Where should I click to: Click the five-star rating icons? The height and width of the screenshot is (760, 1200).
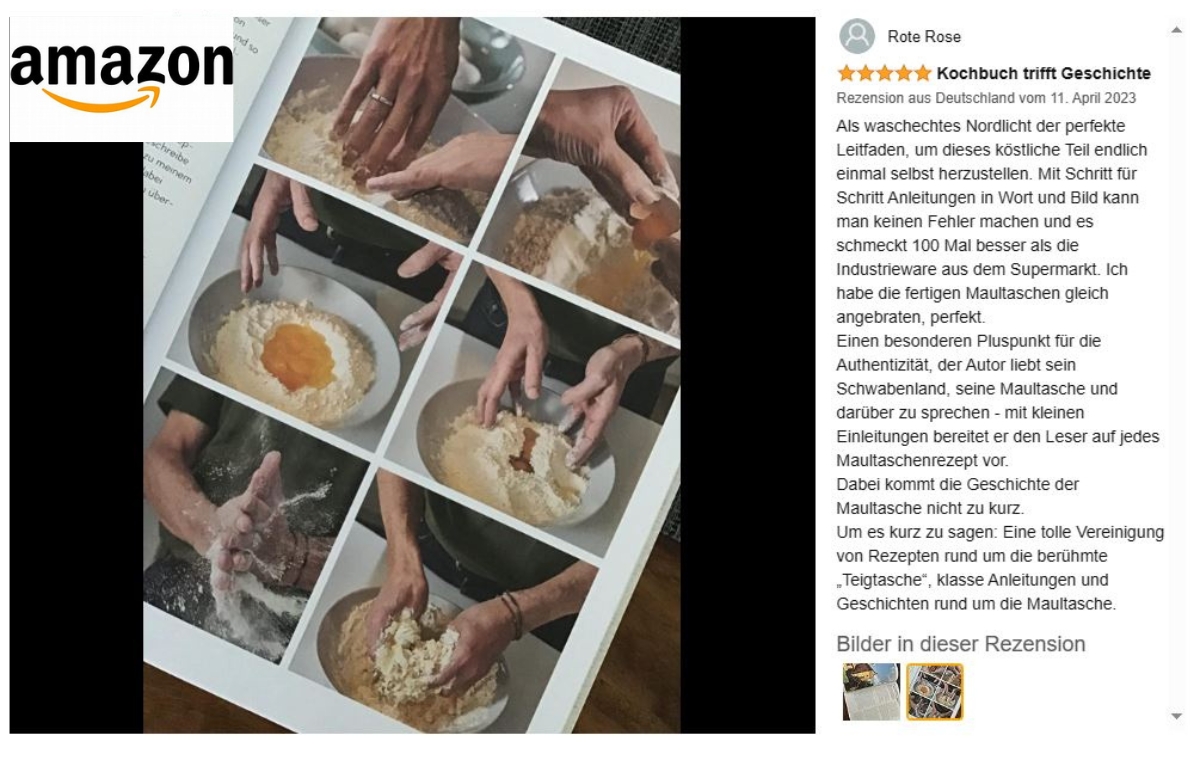[884, 73]
